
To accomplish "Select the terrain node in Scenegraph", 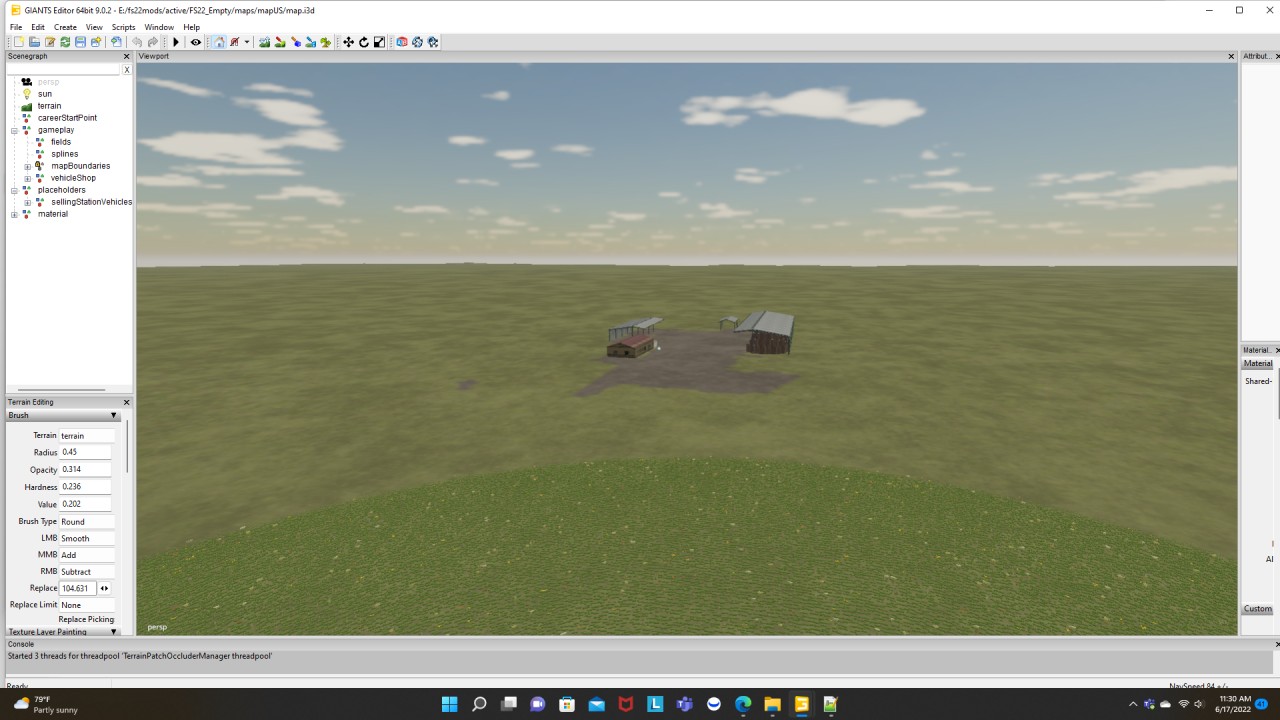I will coord(50,105).
